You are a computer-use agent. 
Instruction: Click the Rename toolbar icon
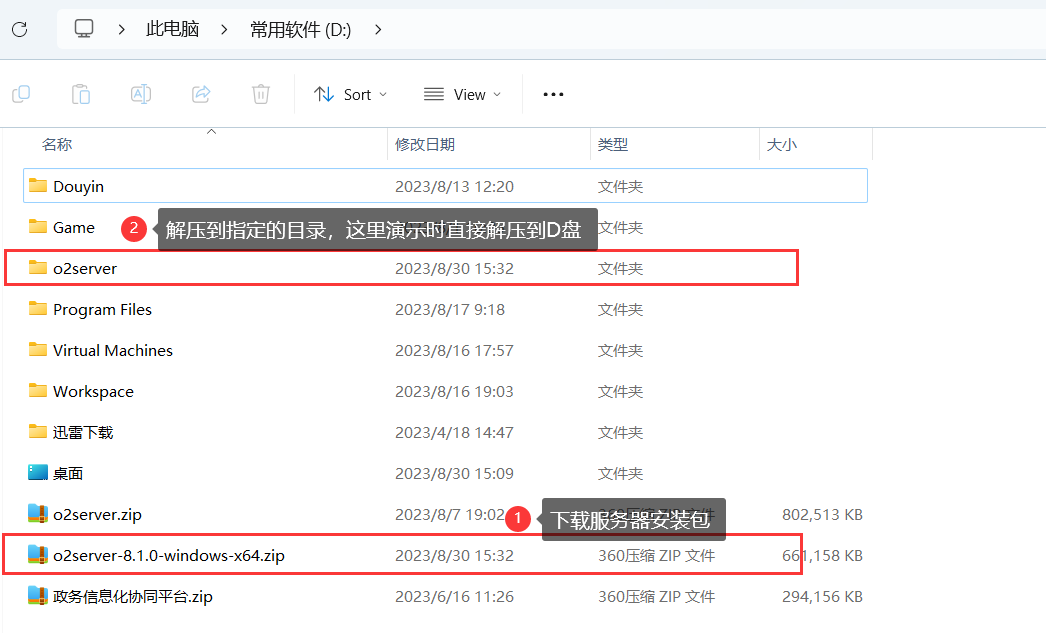(141, 94)
